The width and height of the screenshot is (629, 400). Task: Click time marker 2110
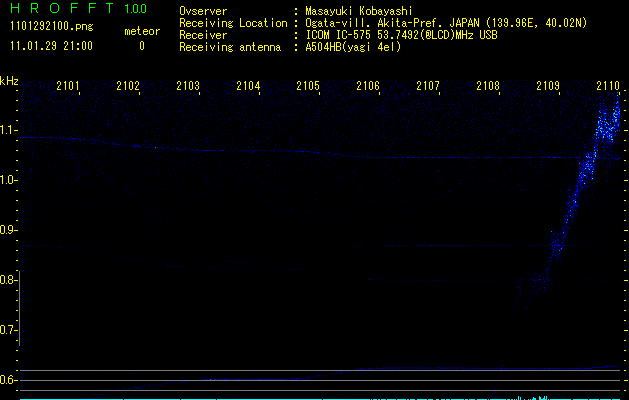coord(608,85)
